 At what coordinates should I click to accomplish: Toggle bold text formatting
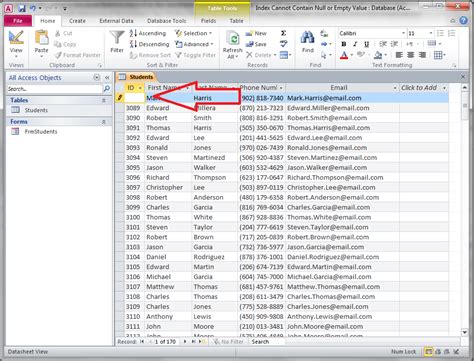344,44
